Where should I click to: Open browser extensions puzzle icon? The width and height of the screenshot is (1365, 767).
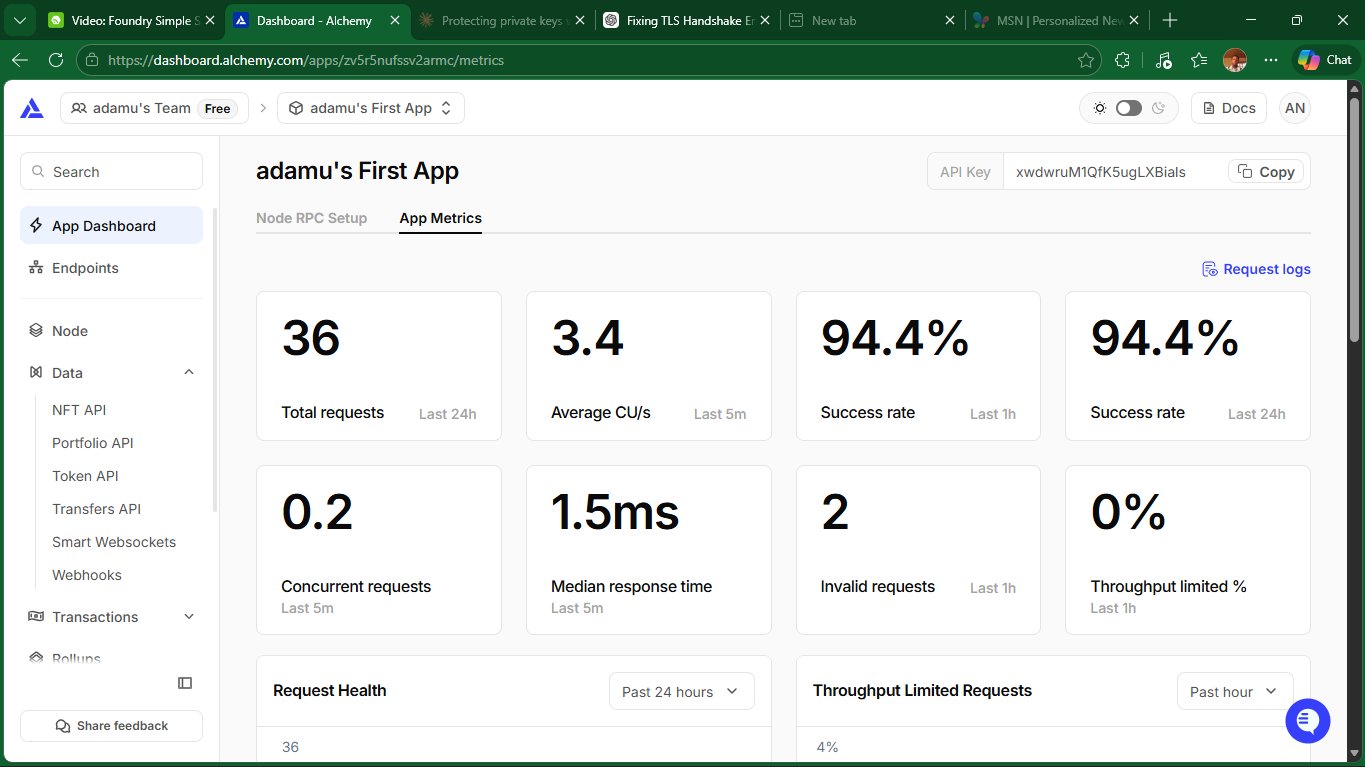(1122, 60)
